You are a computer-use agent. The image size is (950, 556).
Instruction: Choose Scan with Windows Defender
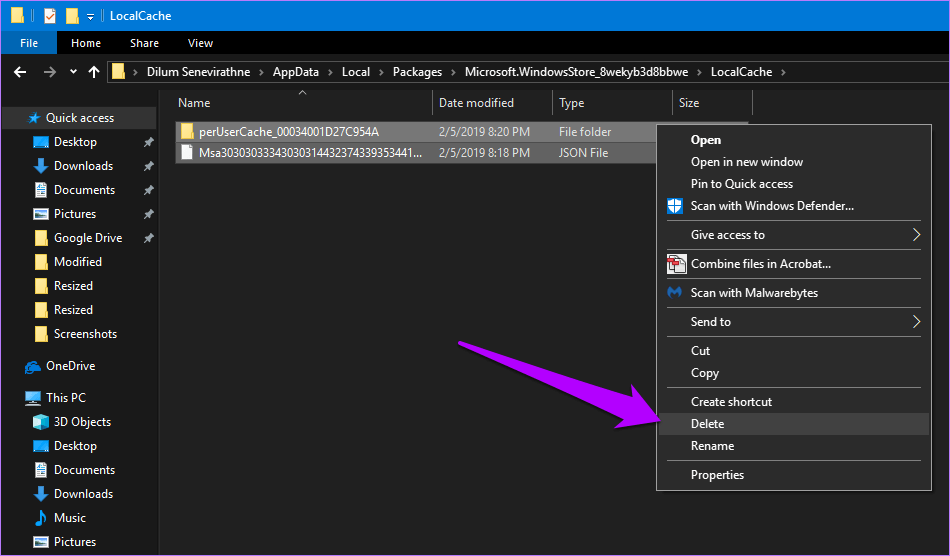click(x=794, y=206)
